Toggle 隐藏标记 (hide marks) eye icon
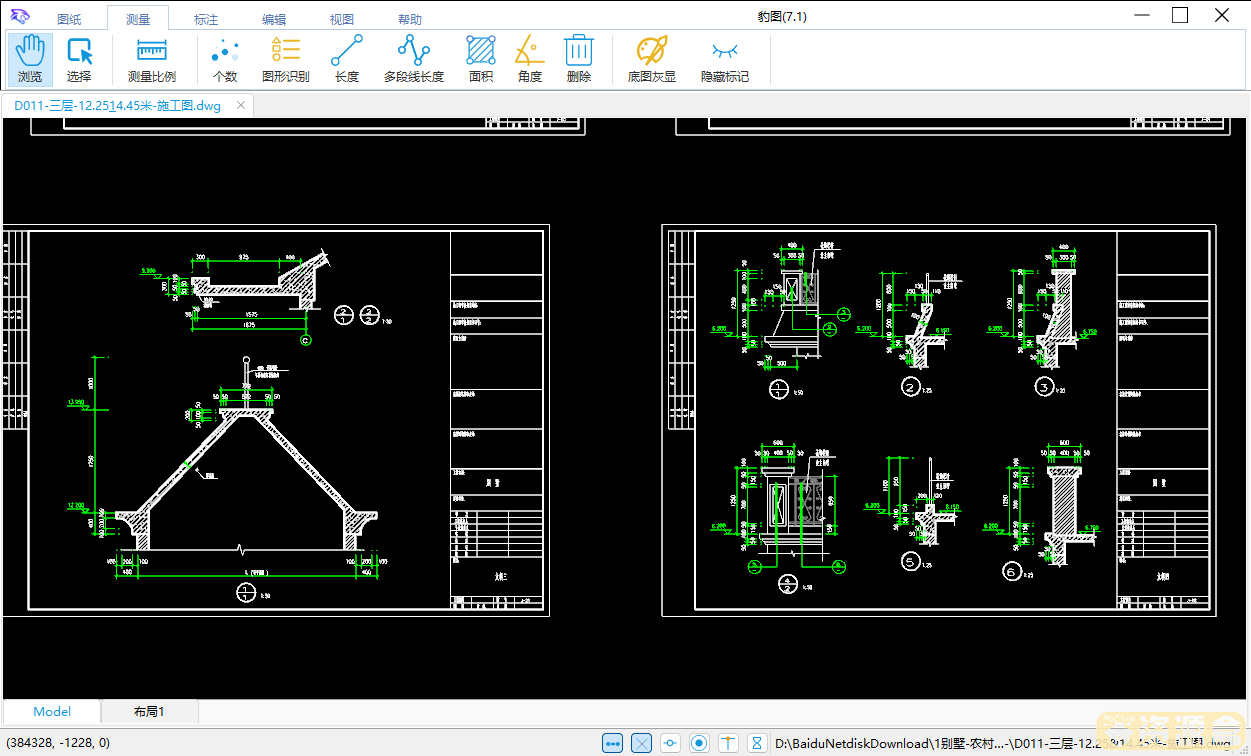Screen dimensions: 1251x756 [x=725, y=59]
